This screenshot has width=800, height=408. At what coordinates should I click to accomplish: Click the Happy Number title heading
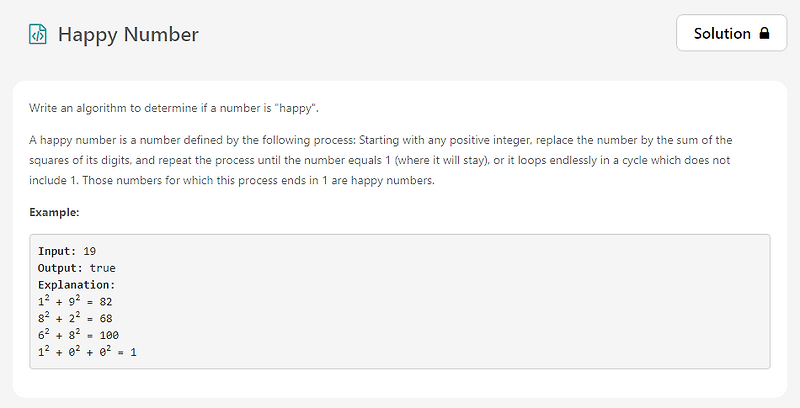tap(128, 34)
